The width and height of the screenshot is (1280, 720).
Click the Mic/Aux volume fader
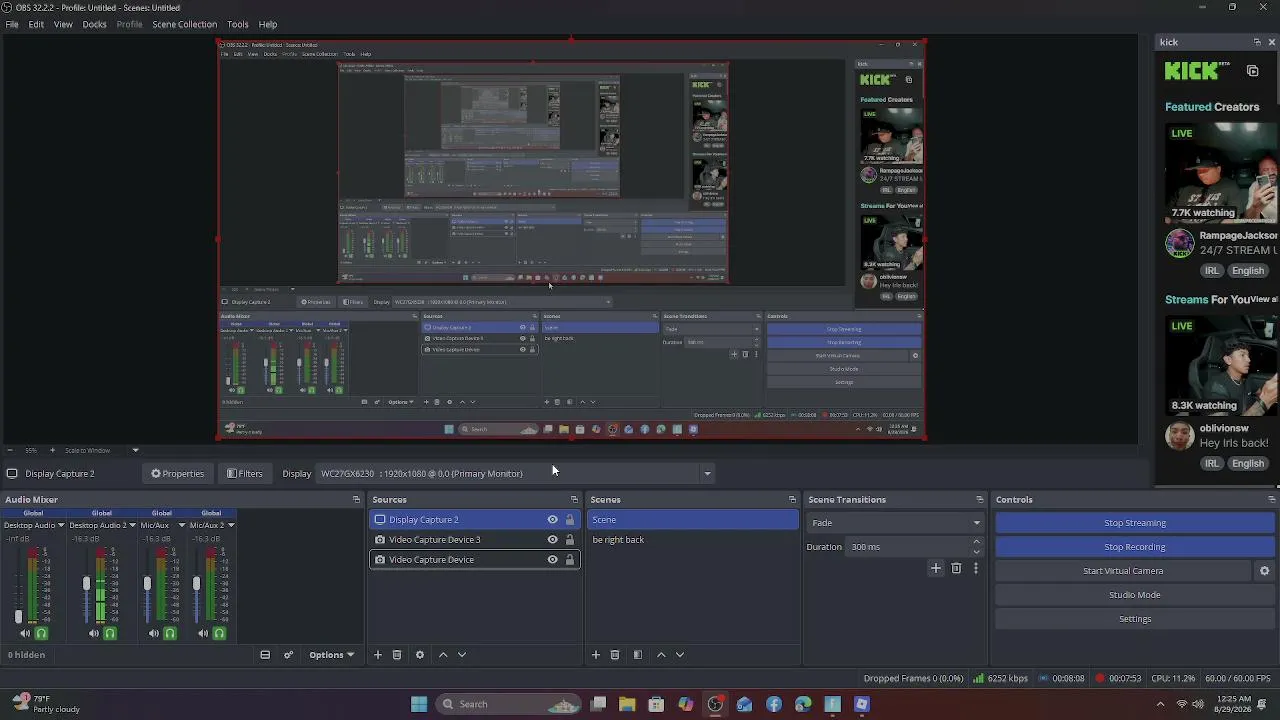tap(147, 583)
